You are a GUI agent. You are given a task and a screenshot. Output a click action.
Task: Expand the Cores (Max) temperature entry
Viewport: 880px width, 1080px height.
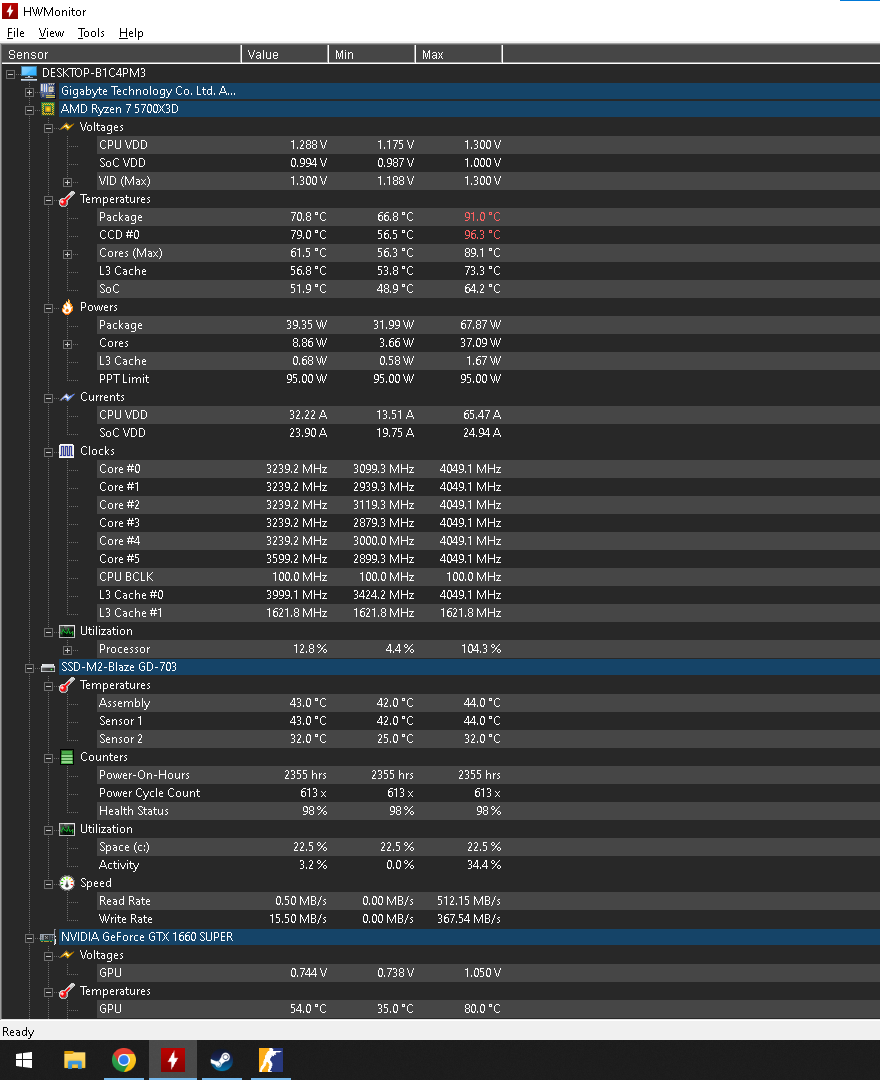pyautogui.click(x=67, y=253)
